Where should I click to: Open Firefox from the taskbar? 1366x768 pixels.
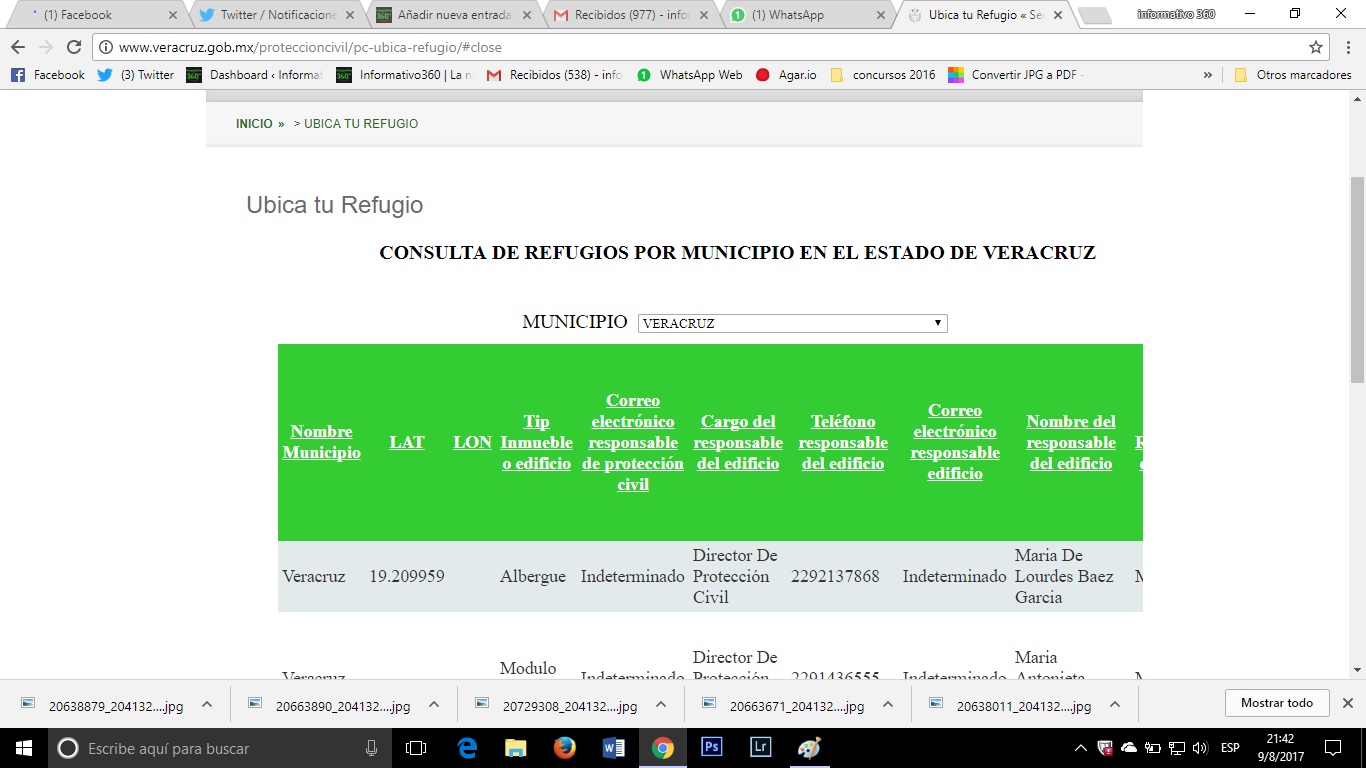pos(564,748)
